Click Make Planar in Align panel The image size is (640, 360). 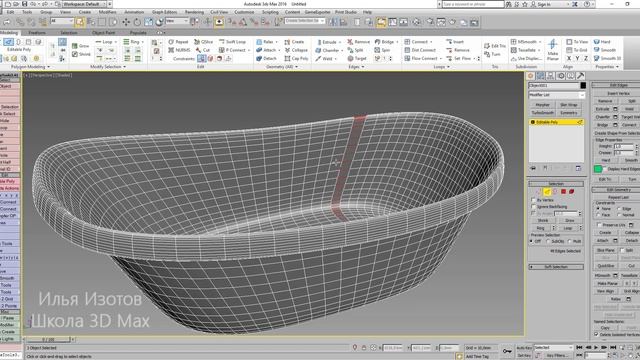point(553,50)
